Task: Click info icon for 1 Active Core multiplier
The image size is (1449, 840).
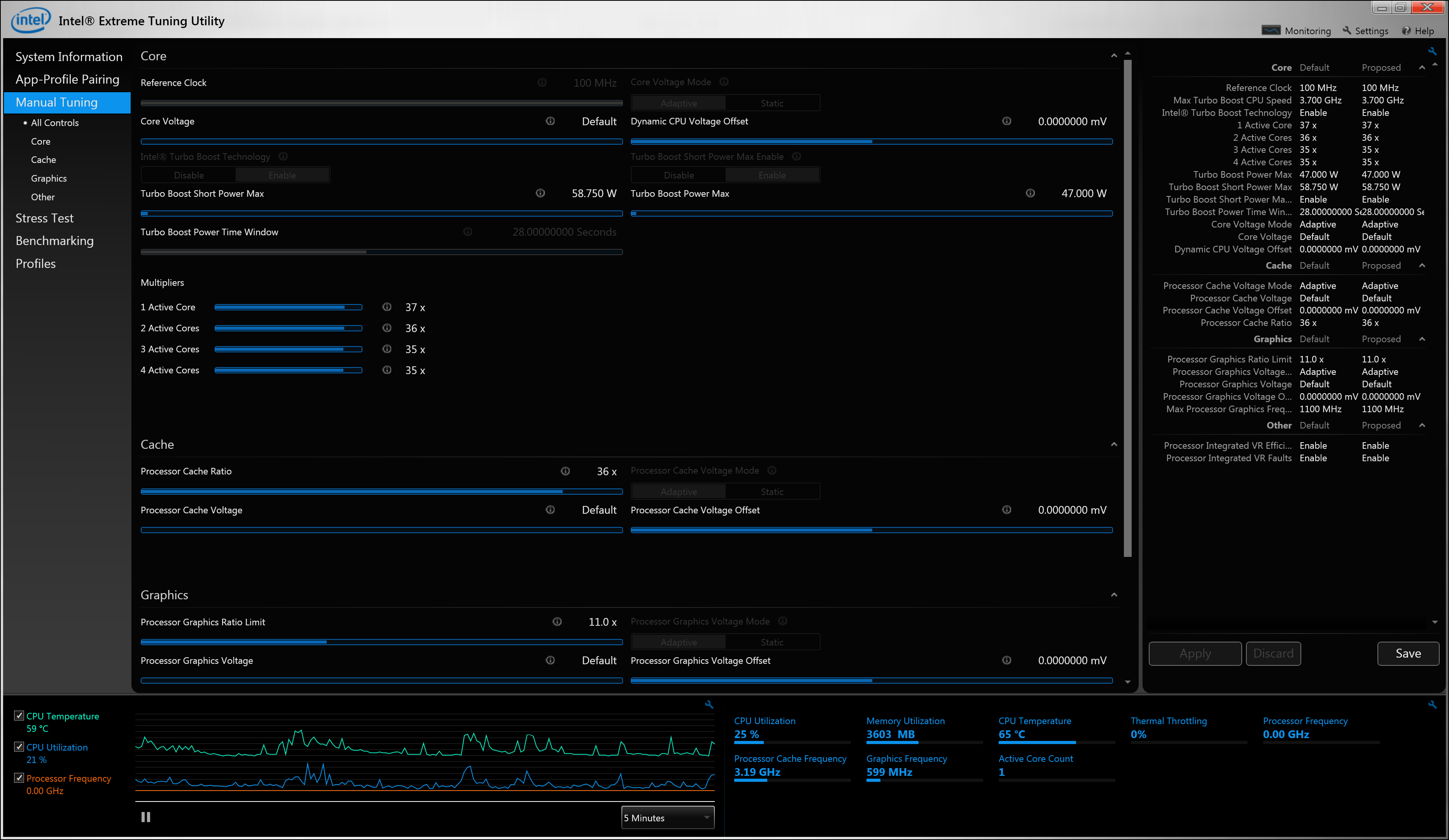Action: [387, 307]
